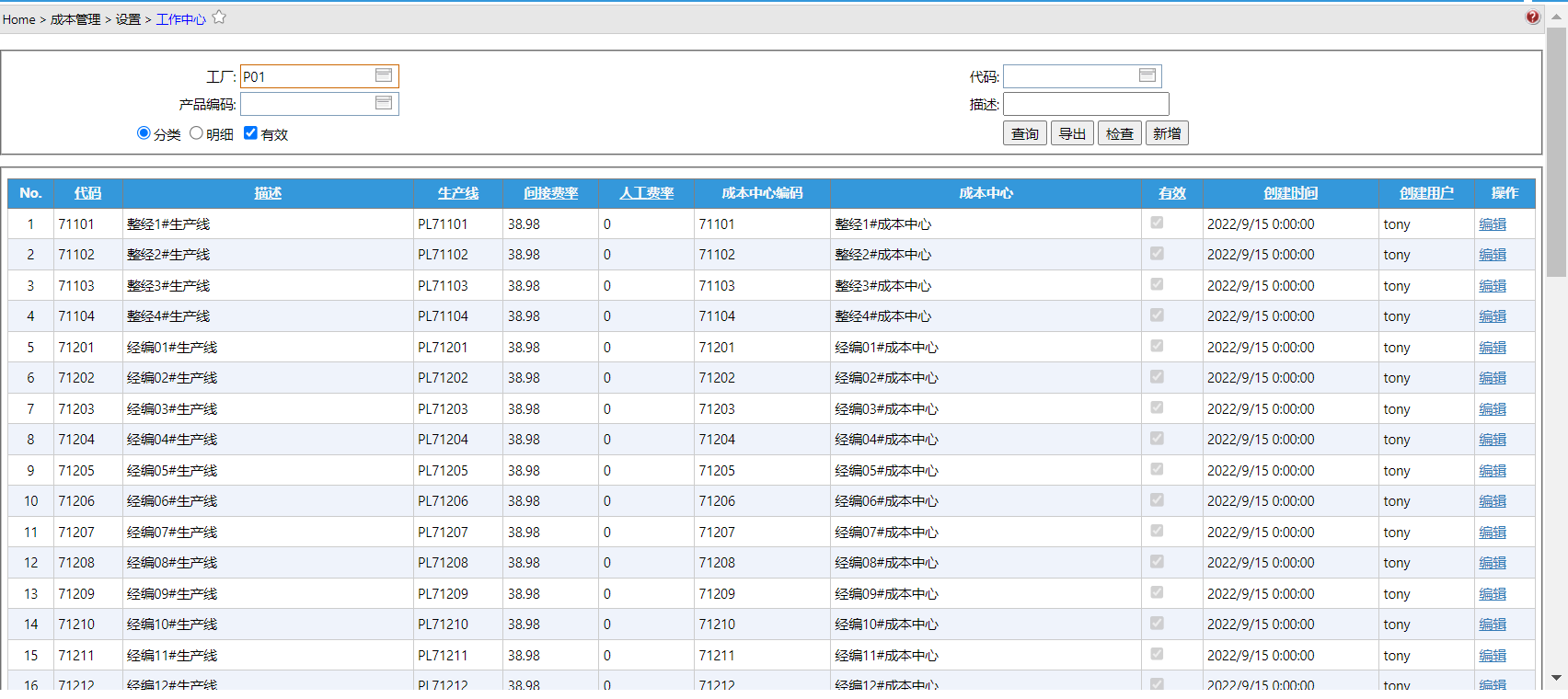This screenshot has height=699, width=1568.
Task: Sort by 生产线 column header
Action: (x=458, y=193)
